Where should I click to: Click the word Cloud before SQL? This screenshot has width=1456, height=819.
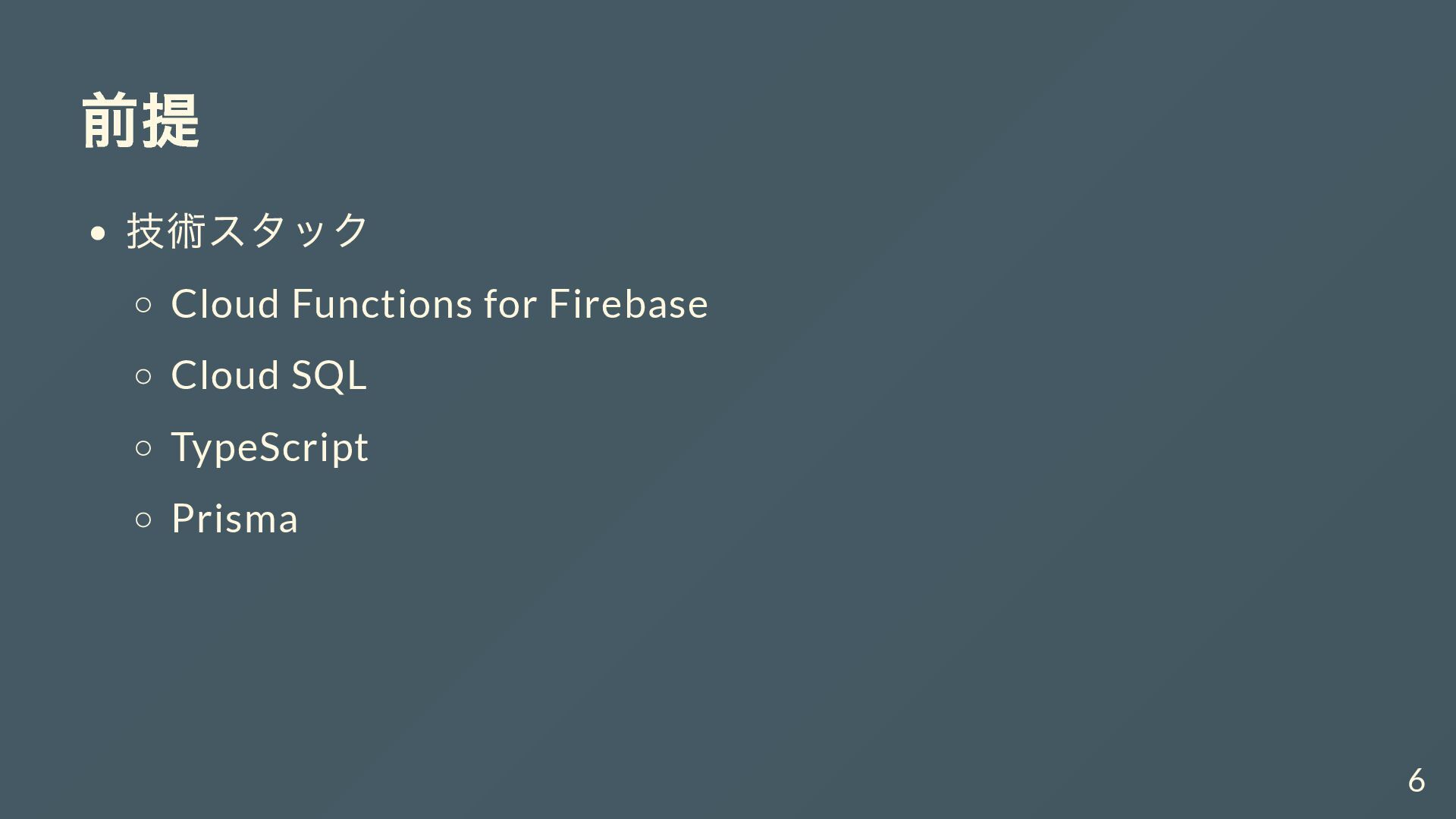[226, 375]
